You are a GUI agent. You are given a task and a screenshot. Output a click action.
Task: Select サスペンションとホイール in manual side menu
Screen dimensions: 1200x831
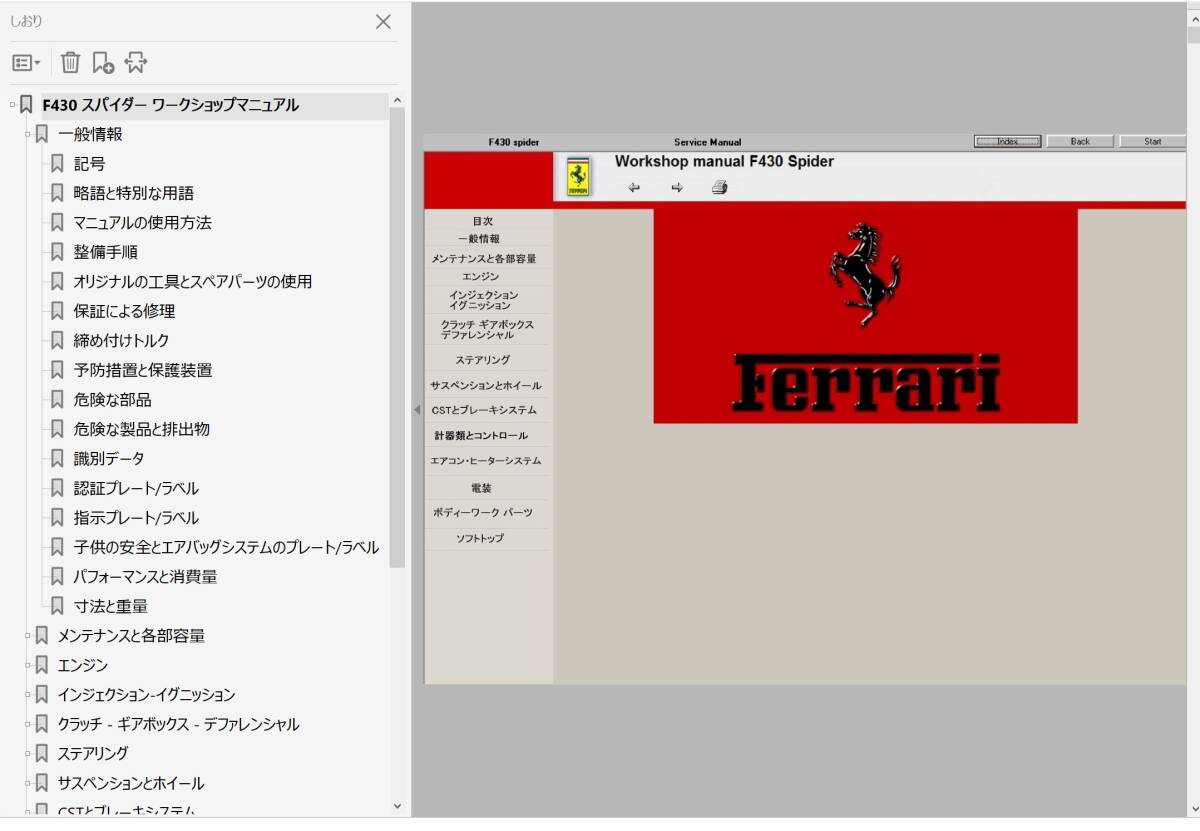coord(486,385)
